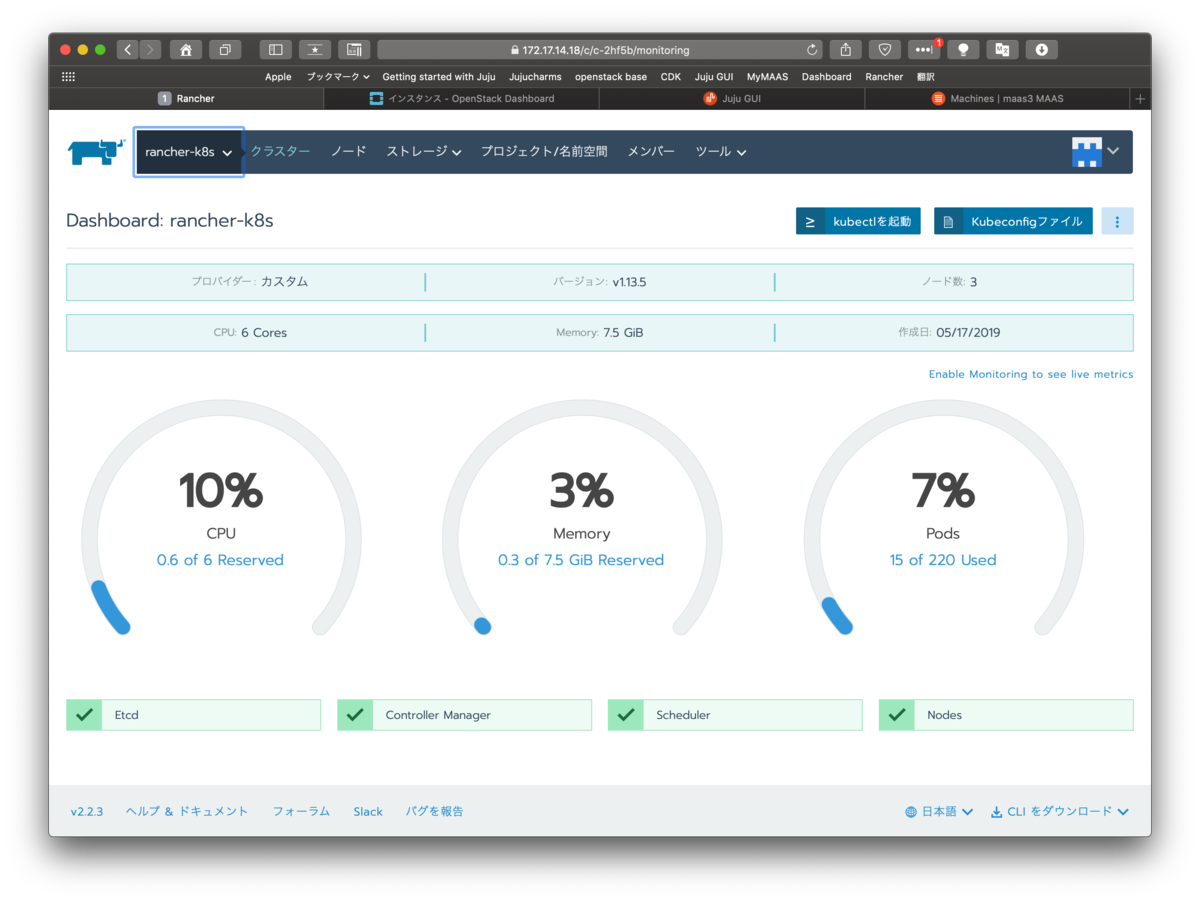Click the Pods 7% gauge

tap(943, 520)
